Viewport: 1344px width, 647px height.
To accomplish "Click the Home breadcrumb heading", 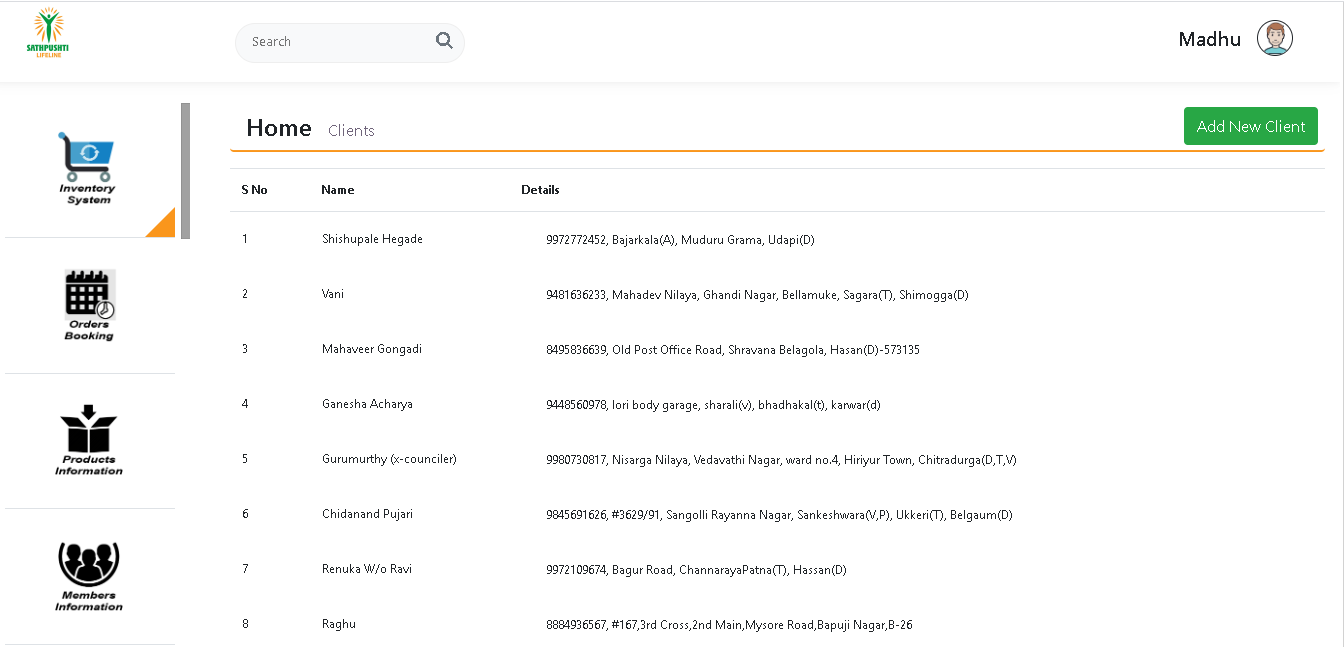I will coord(278,128).
